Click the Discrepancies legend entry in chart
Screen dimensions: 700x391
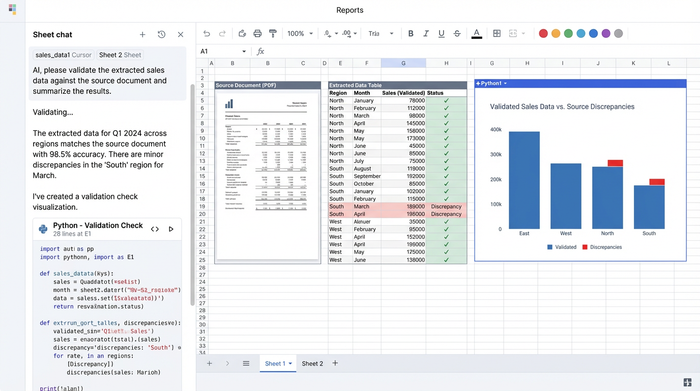(602, 247)
